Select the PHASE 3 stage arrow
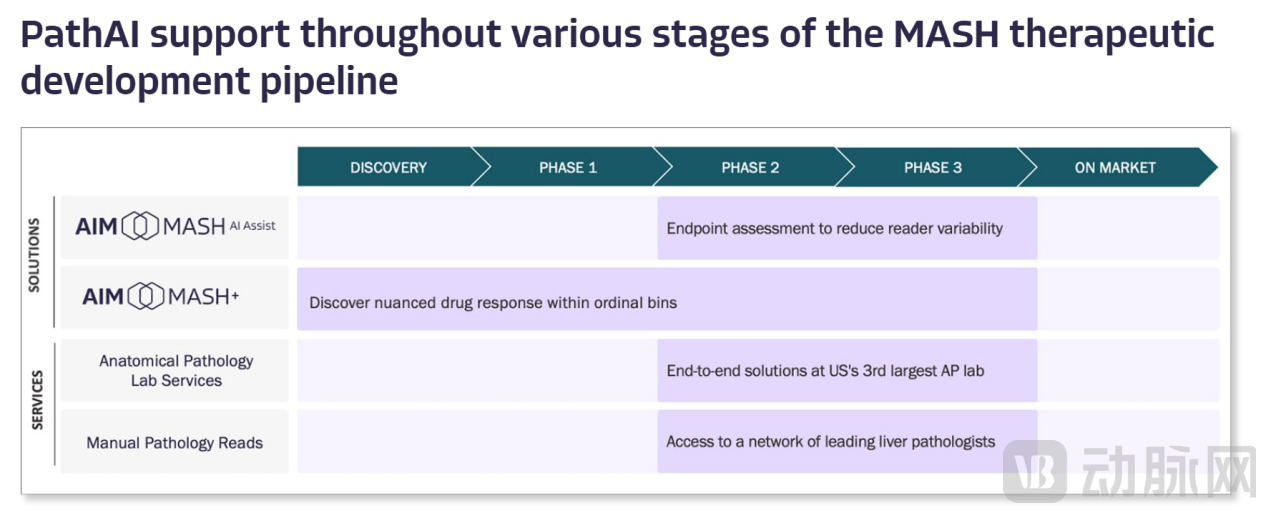 pos(932,167)
